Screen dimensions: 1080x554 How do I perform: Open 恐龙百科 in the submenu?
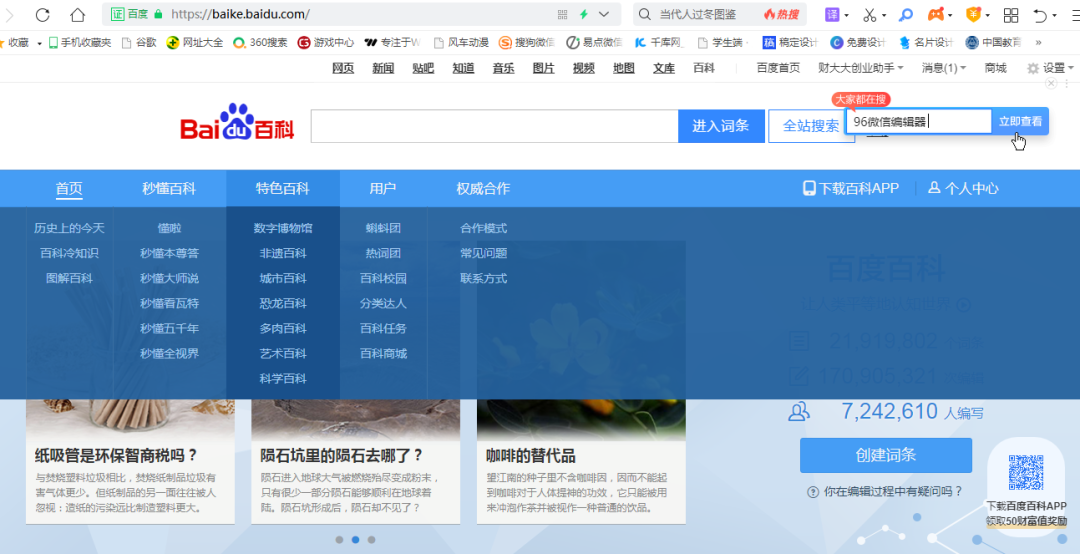(x=282, y=303)
